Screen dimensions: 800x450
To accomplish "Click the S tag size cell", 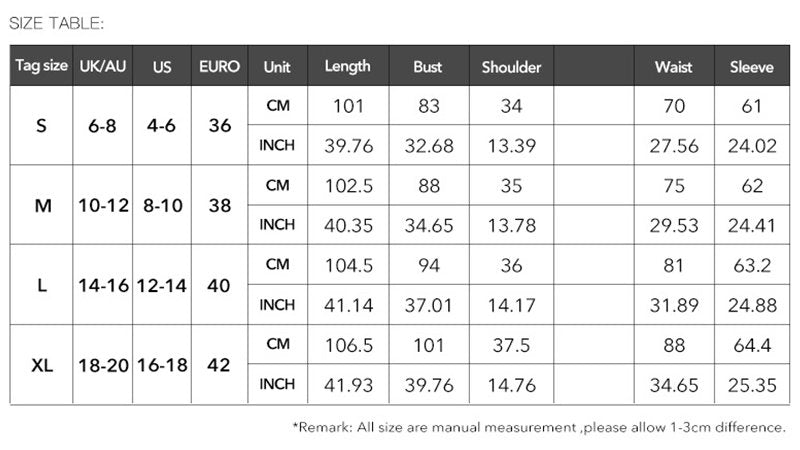I will (41, 126).
